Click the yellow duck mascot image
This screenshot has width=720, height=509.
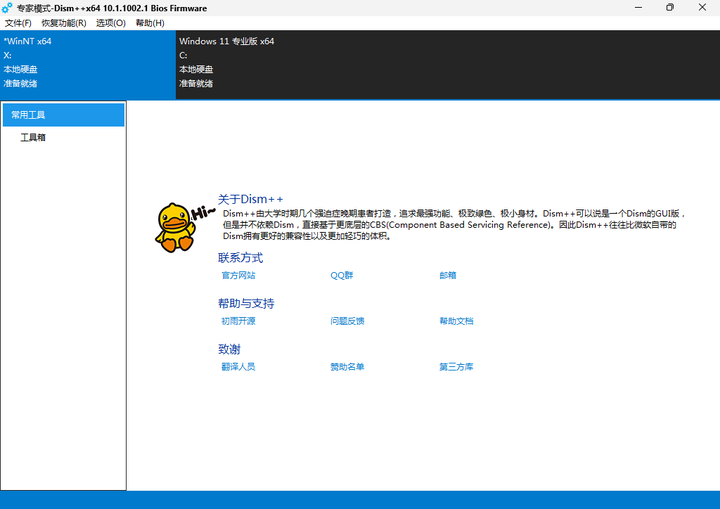pyautogui.click(x=176, y=227)
